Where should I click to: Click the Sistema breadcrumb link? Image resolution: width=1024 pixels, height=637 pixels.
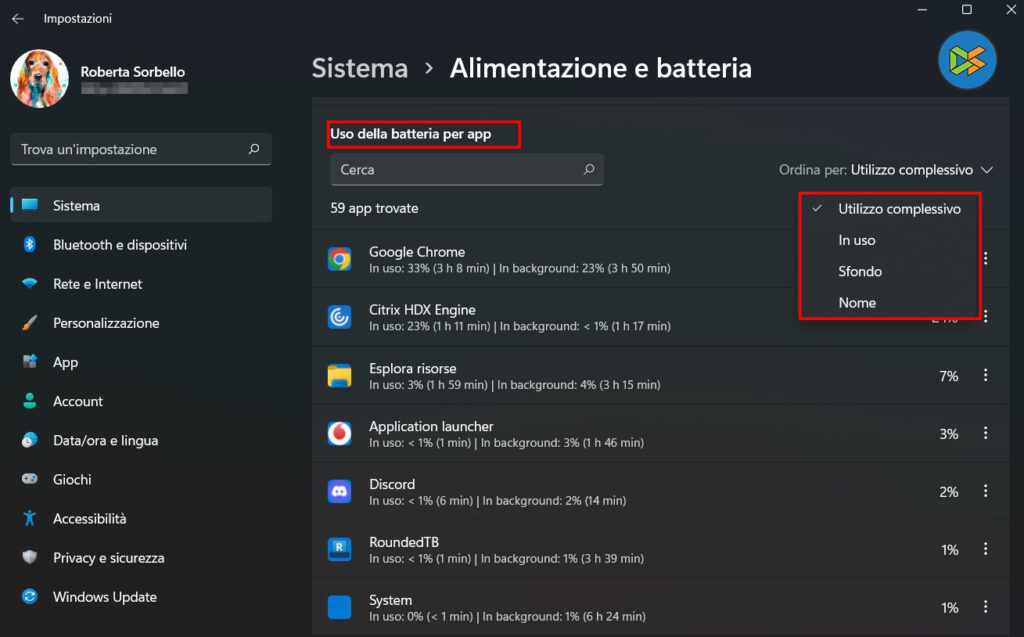click(360, 68)
